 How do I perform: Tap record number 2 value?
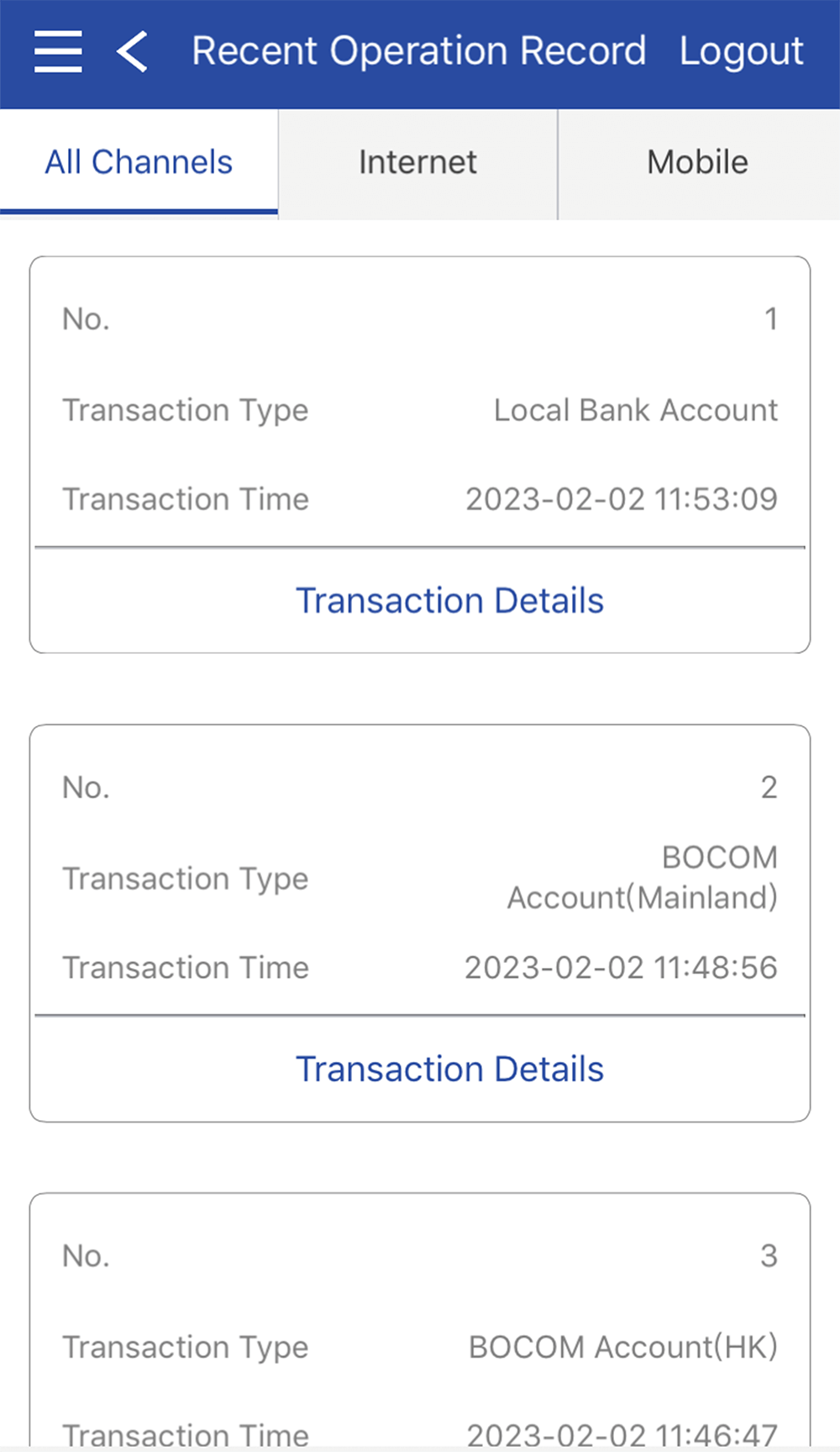pyautogui.click(x=769, y=788)
